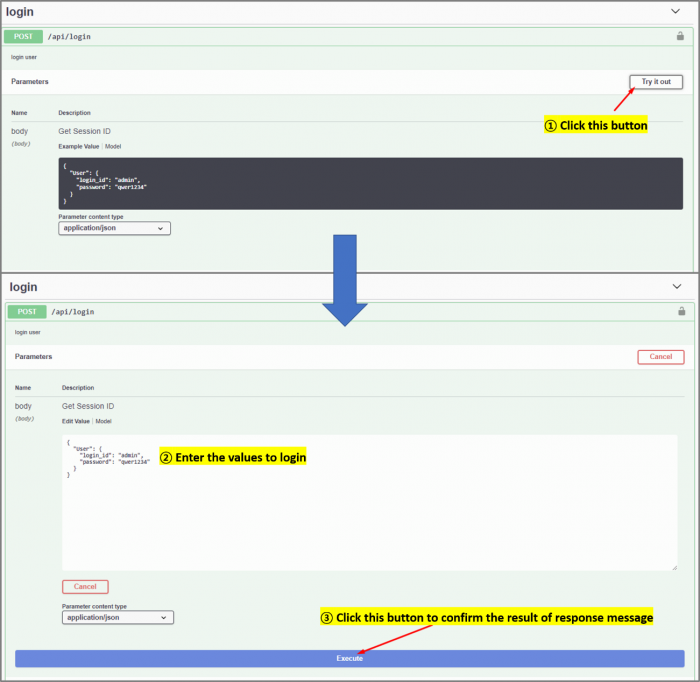Click authorization lock icon above the red Cancel button
The width and height of the screenshot is (700, 682).
[x=681, y=312]
